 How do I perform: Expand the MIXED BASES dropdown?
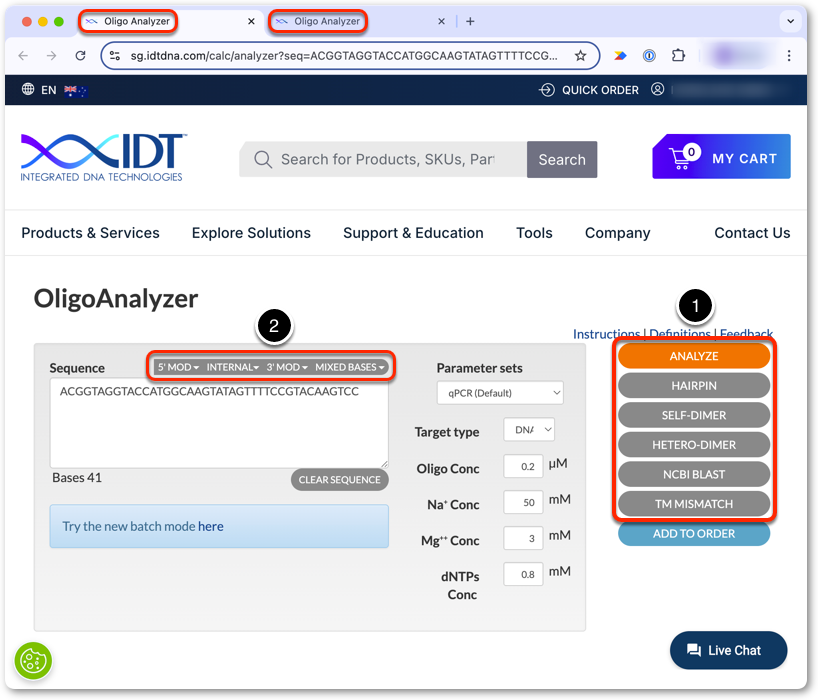(350, 367)
